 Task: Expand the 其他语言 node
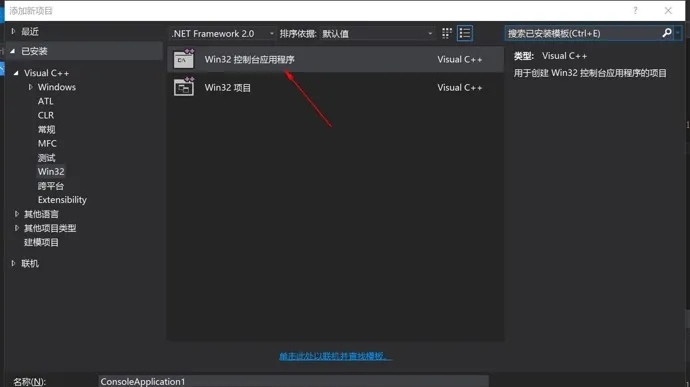coord(17,214)
